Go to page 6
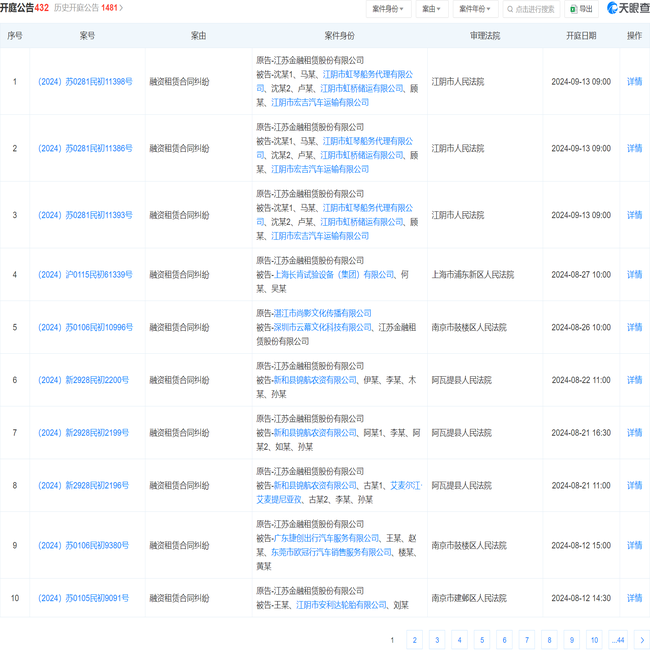The image size is (650, 650). [504, 640]
